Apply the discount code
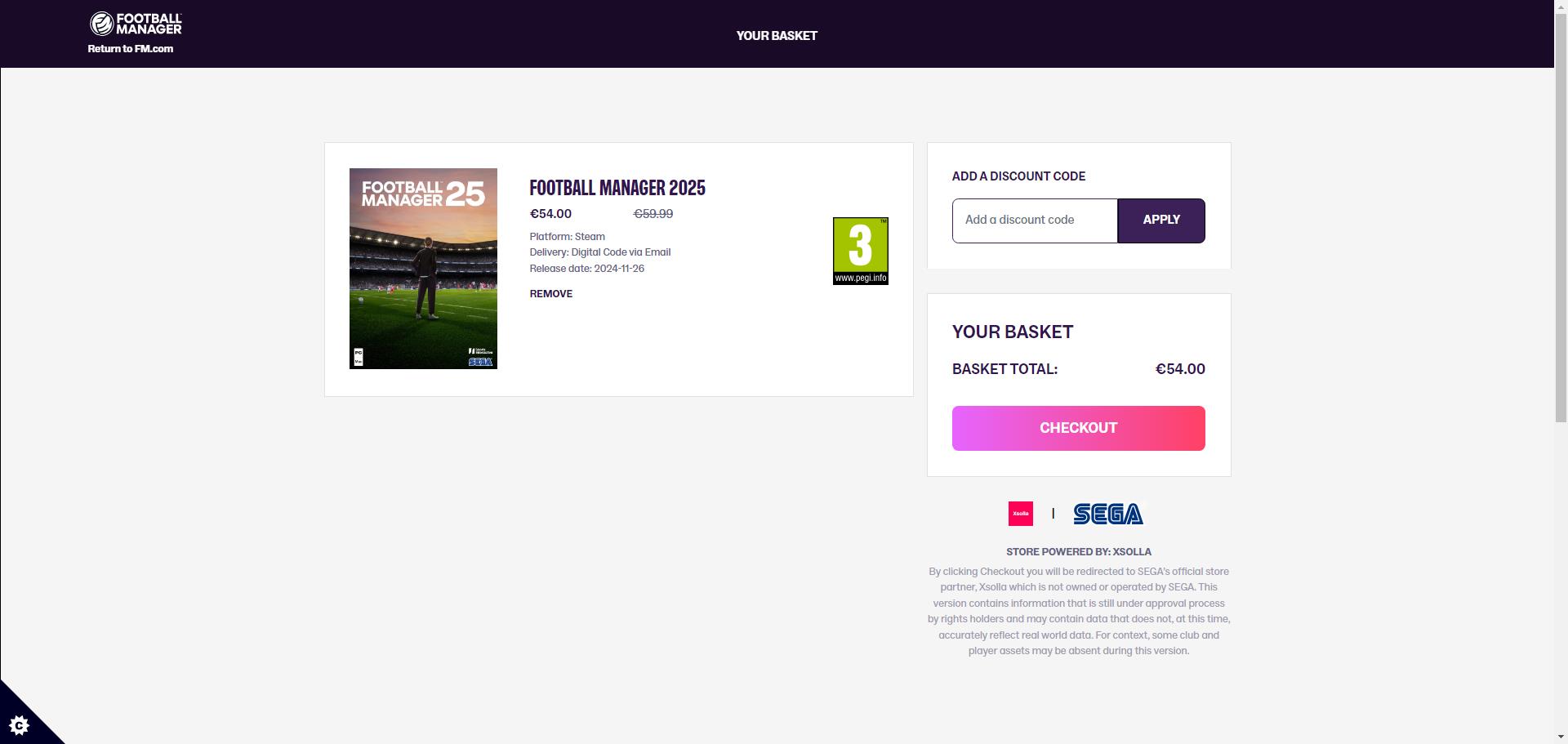 point(1160,221)
